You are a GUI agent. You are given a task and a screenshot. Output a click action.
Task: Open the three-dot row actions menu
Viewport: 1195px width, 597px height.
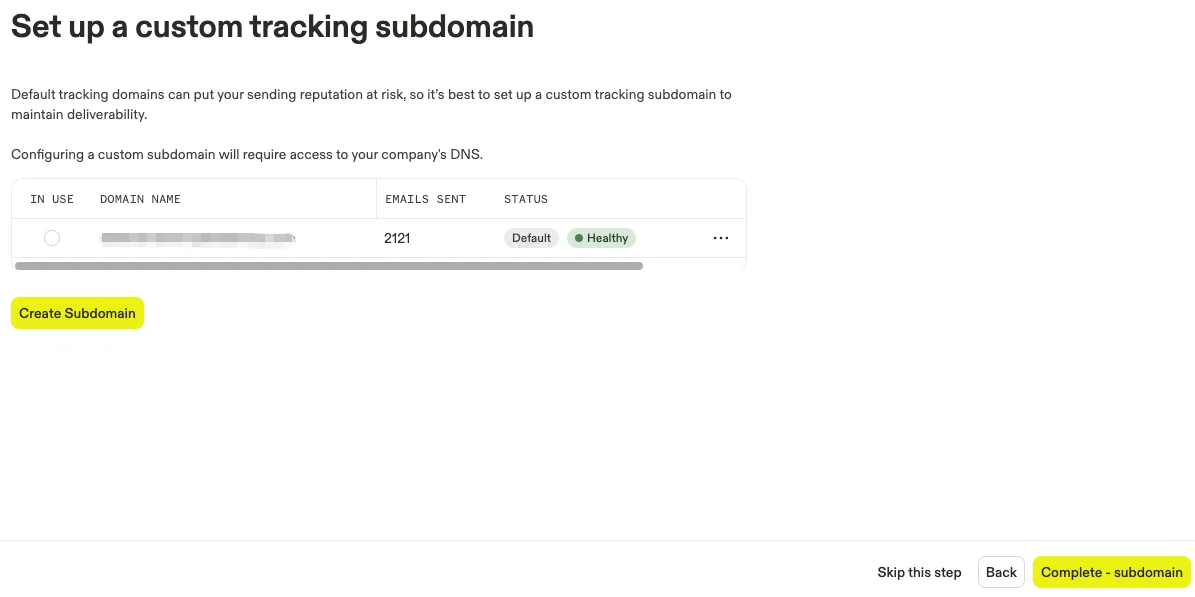pos(720,238)
